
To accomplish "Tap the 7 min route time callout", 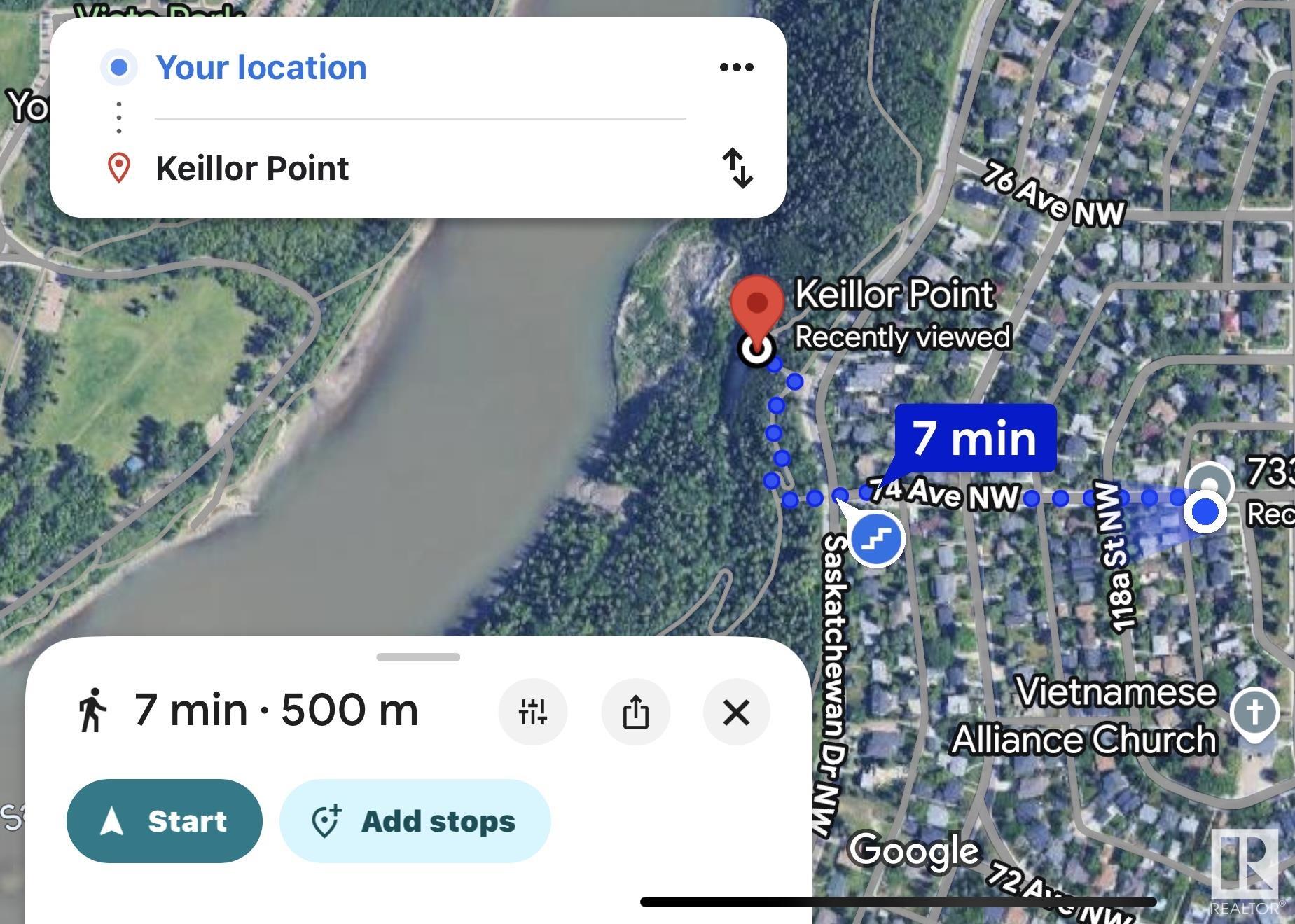I will coord(975,438).
